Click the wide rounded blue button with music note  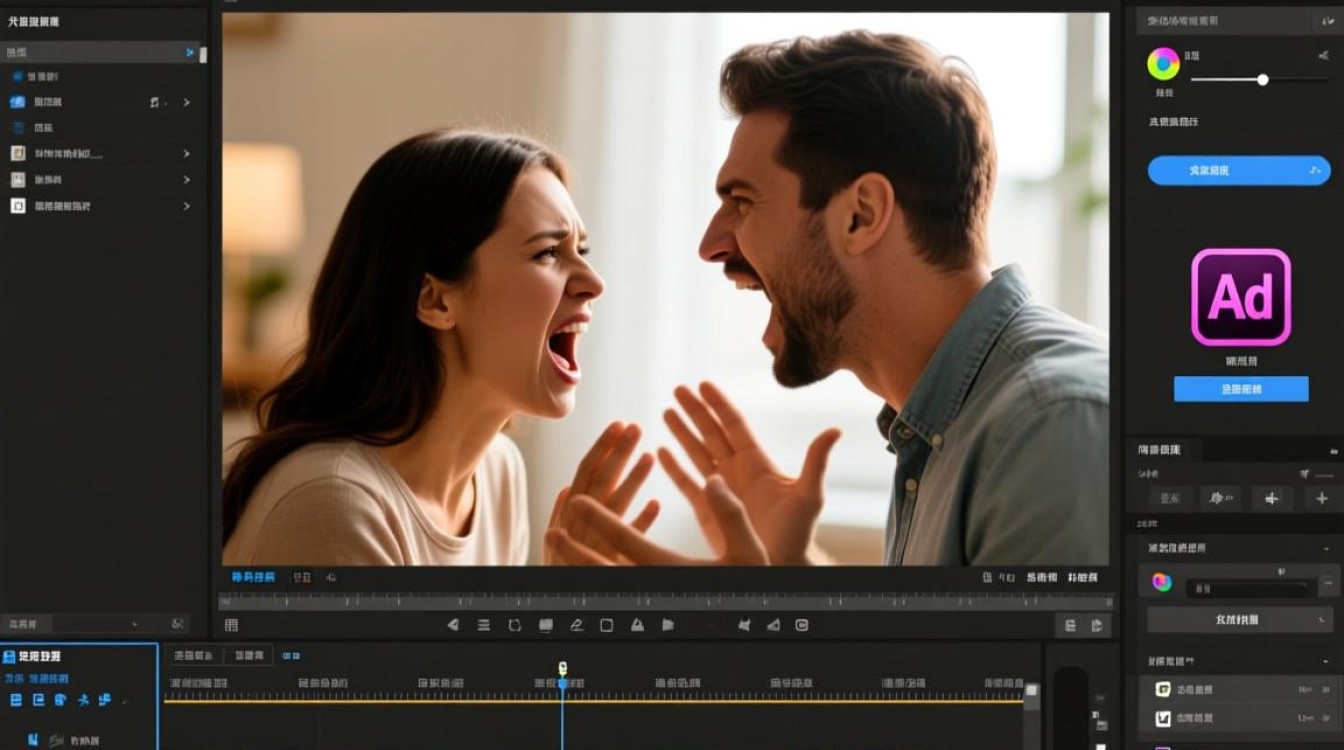[1239, 170]
